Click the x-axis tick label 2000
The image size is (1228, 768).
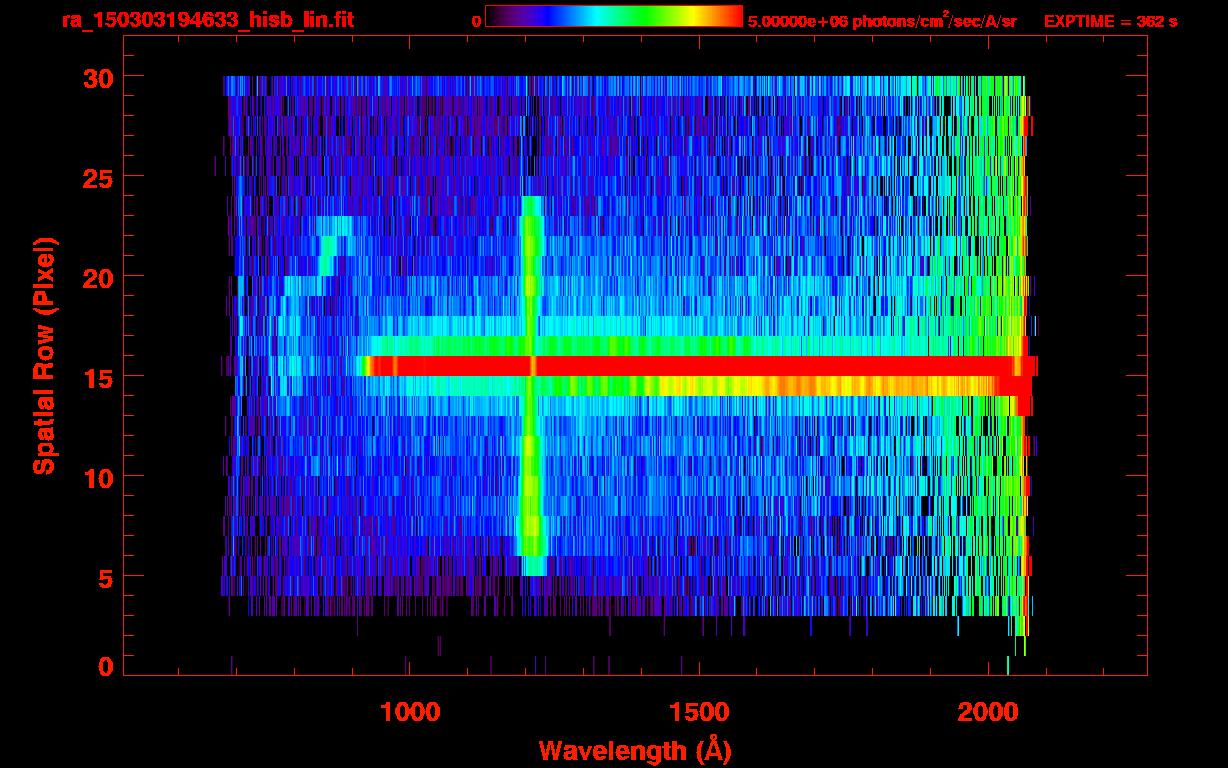pos(988,711)
